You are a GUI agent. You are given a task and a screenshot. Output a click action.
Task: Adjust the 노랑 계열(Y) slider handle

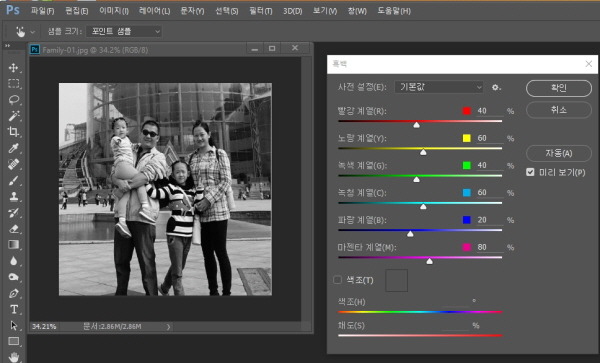(423, 152)
